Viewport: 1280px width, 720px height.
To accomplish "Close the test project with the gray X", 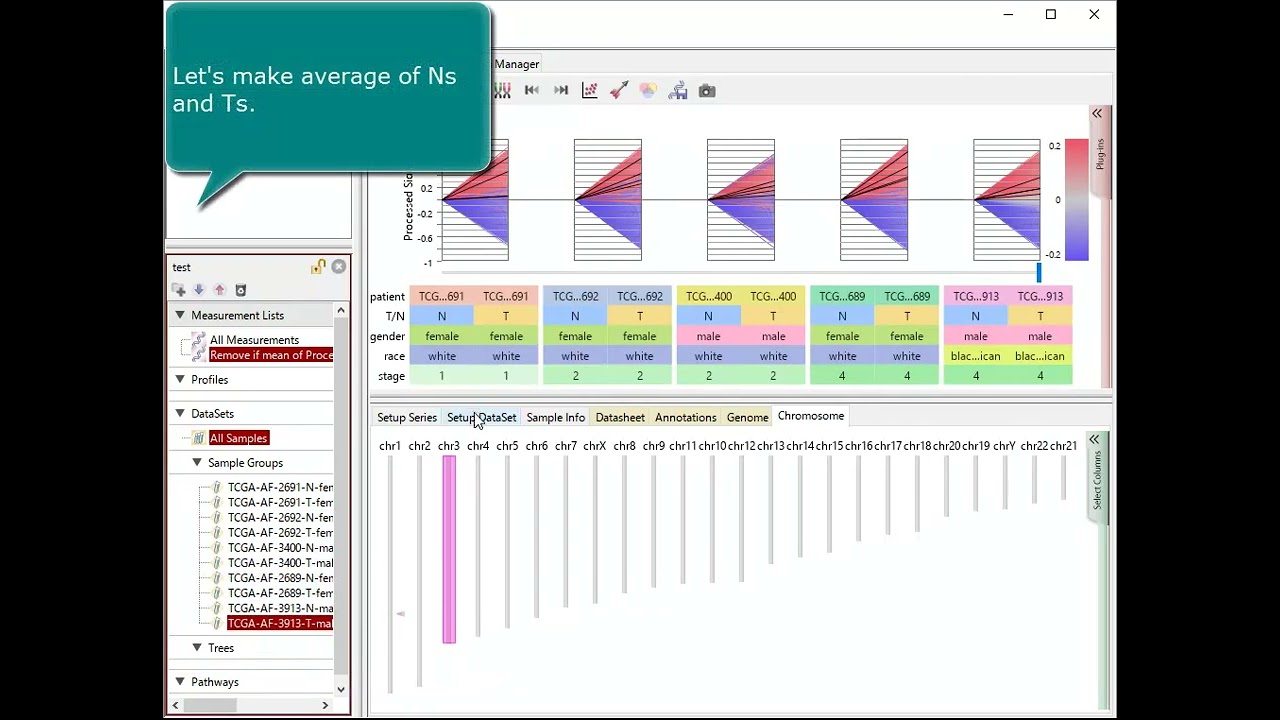I will (339, 266).
